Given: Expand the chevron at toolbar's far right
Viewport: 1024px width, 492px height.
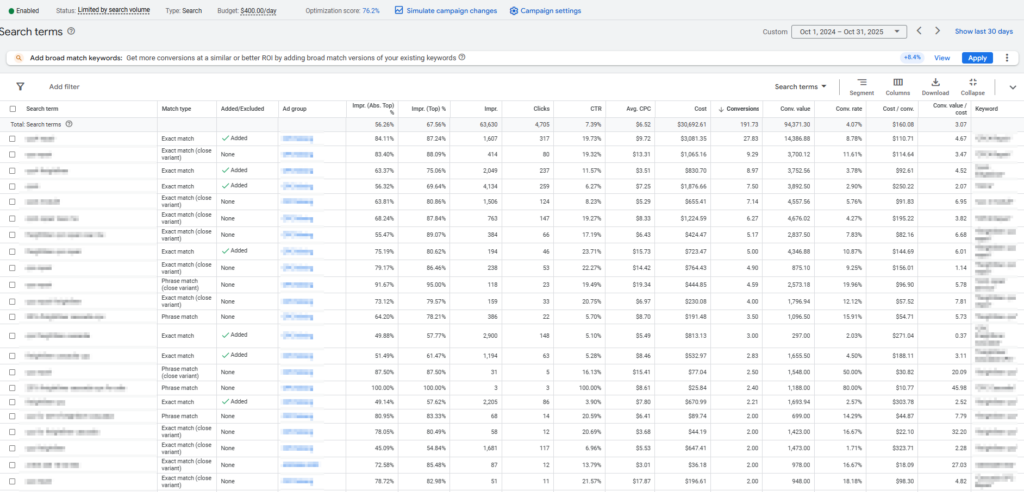Looking at the screenshot, I should tap(1011, 87).
